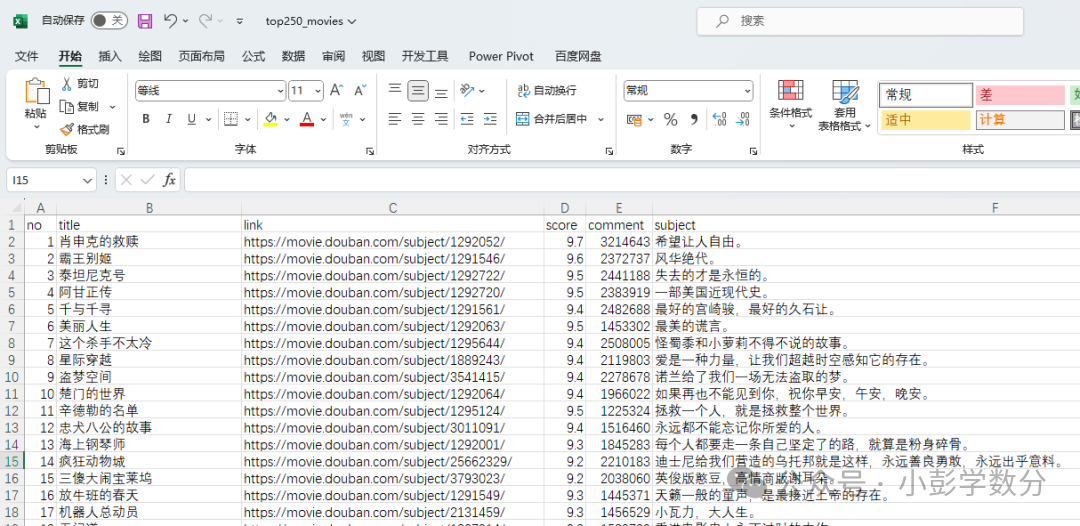The image size is (1080, 526).
Task: Cut selection with scissors icon
Action: [67, 84]
